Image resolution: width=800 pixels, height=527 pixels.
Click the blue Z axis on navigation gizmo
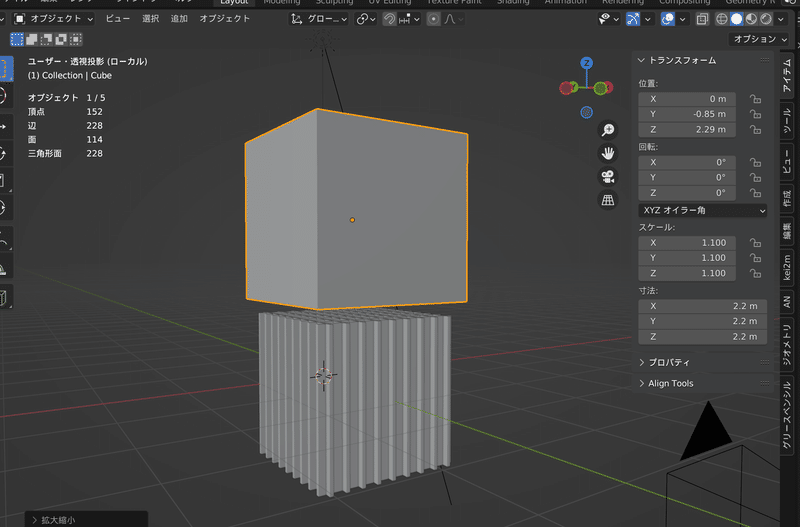click(587, 63)
